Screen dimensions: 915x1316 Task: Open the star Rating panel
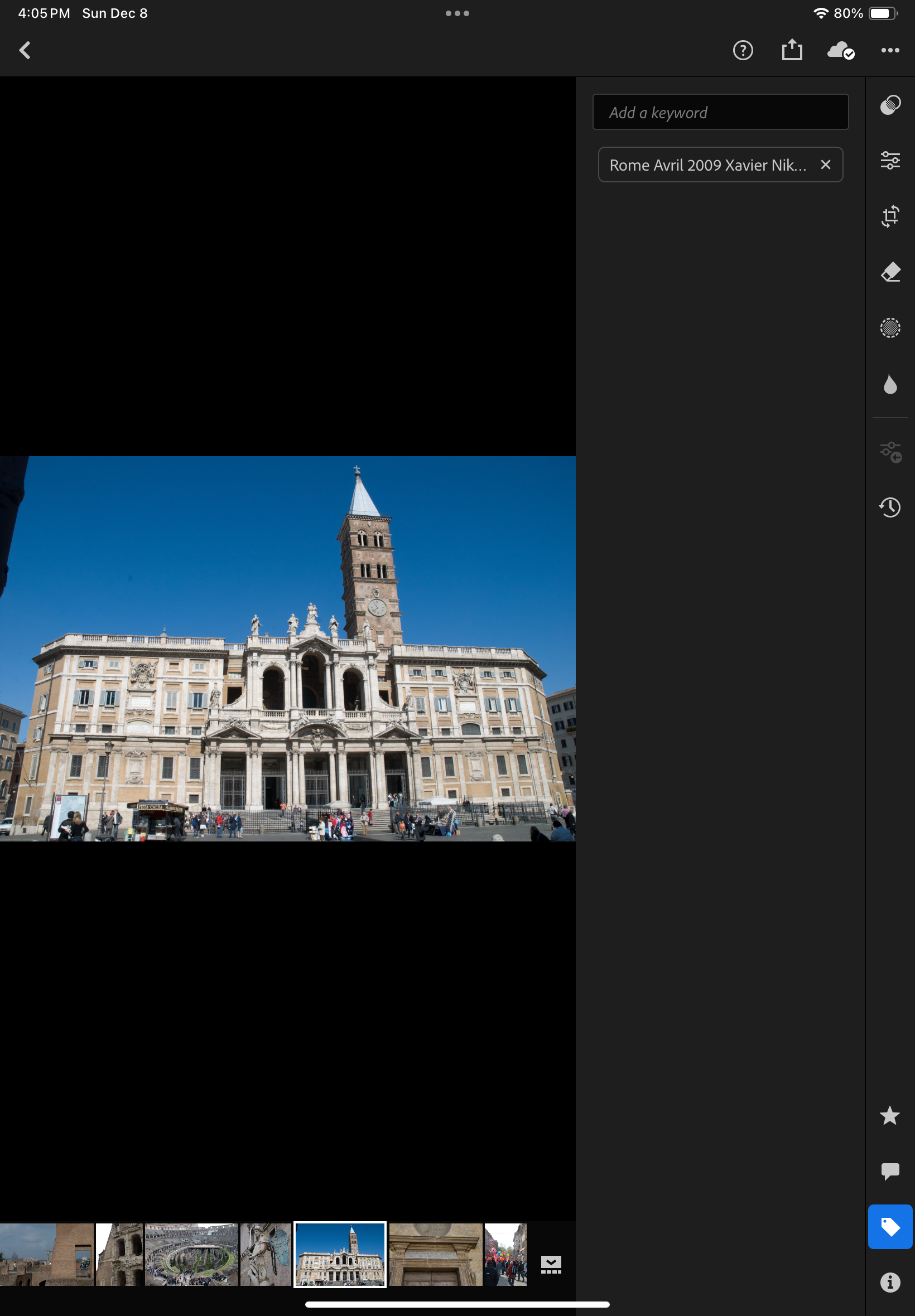click(890, 1115)
